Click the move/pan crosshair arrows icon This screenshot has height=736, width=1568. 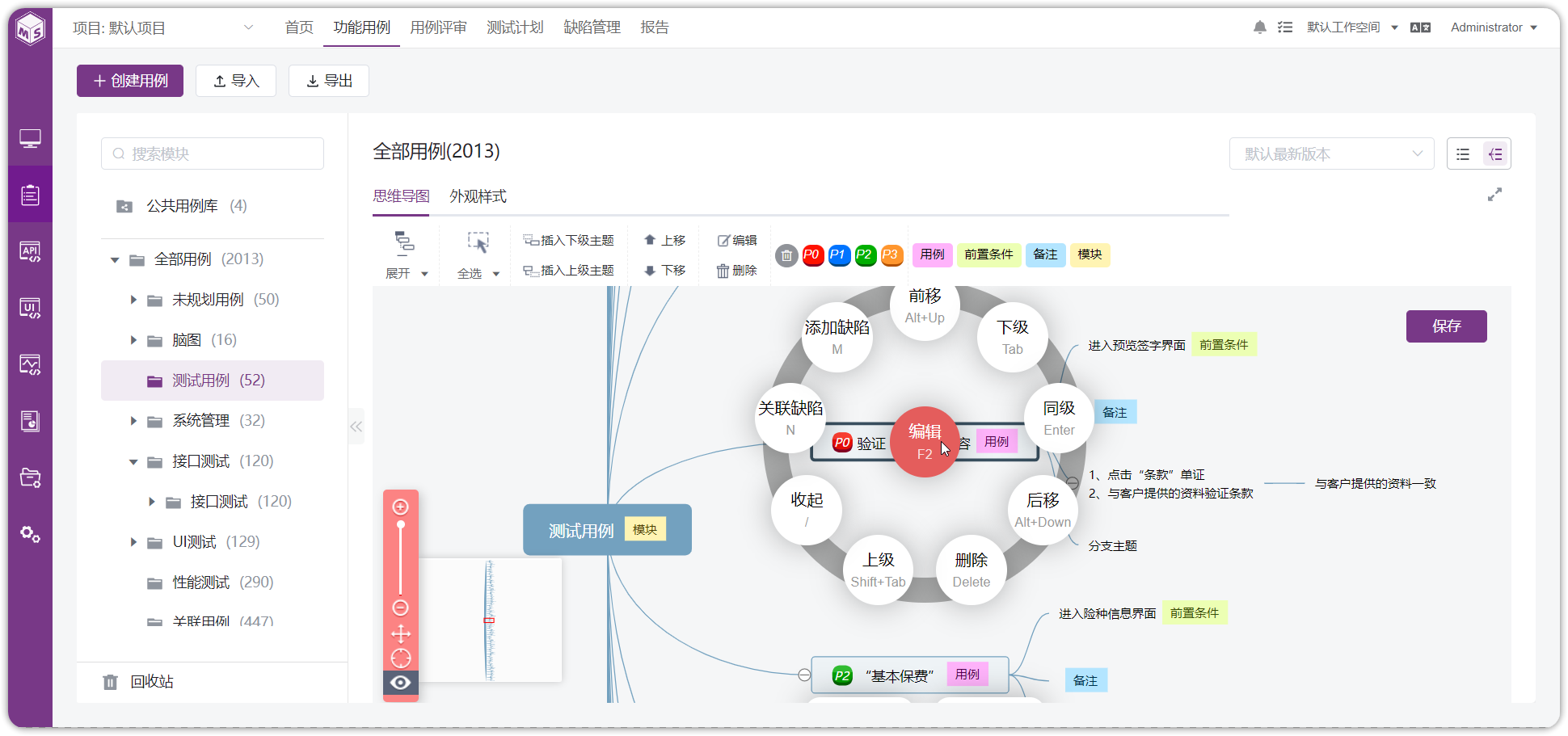(x=401, y=633)
